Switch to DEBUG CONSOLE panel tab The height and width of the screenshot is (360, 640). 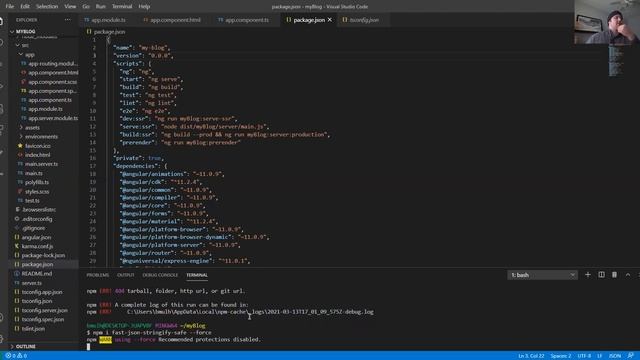click(x=160, y=275)
